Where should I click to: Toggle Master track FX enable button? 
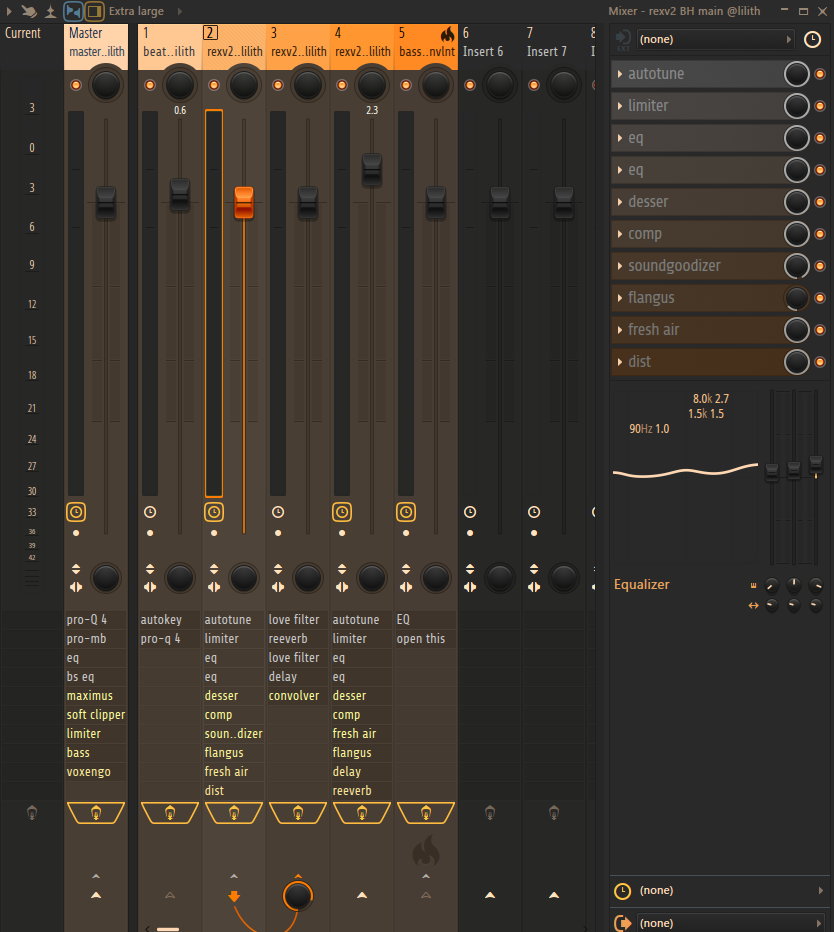click(x=96, y=813)
